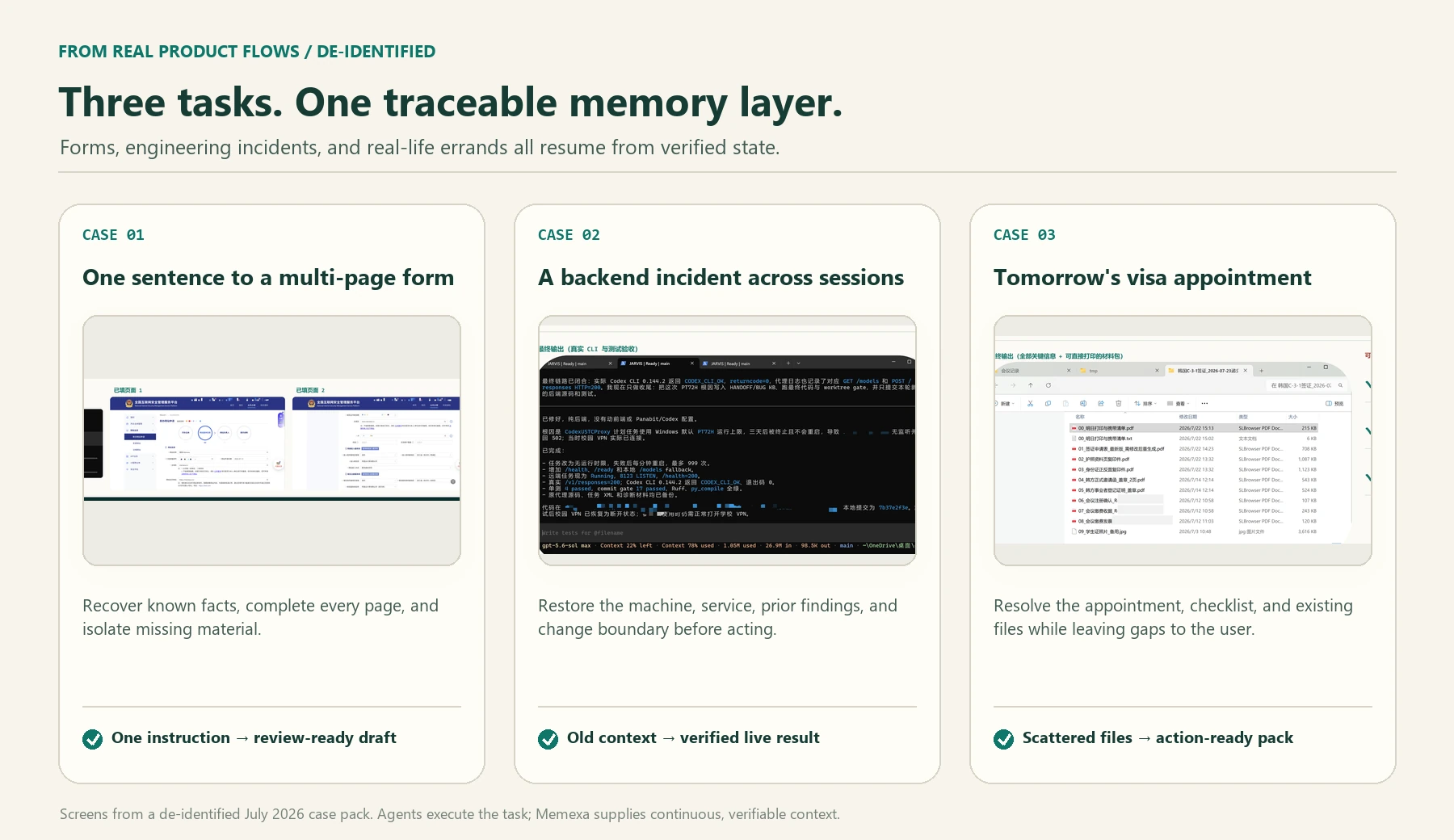1454x840 pixels.
Task: Select file "02_护照资料页复印件.pdf"
Action: pos(1194,459)
